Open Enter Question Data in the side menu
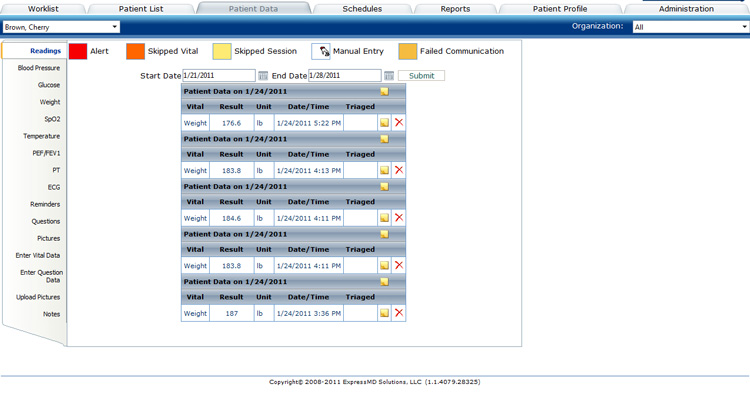750x396 pixels. 42,276
